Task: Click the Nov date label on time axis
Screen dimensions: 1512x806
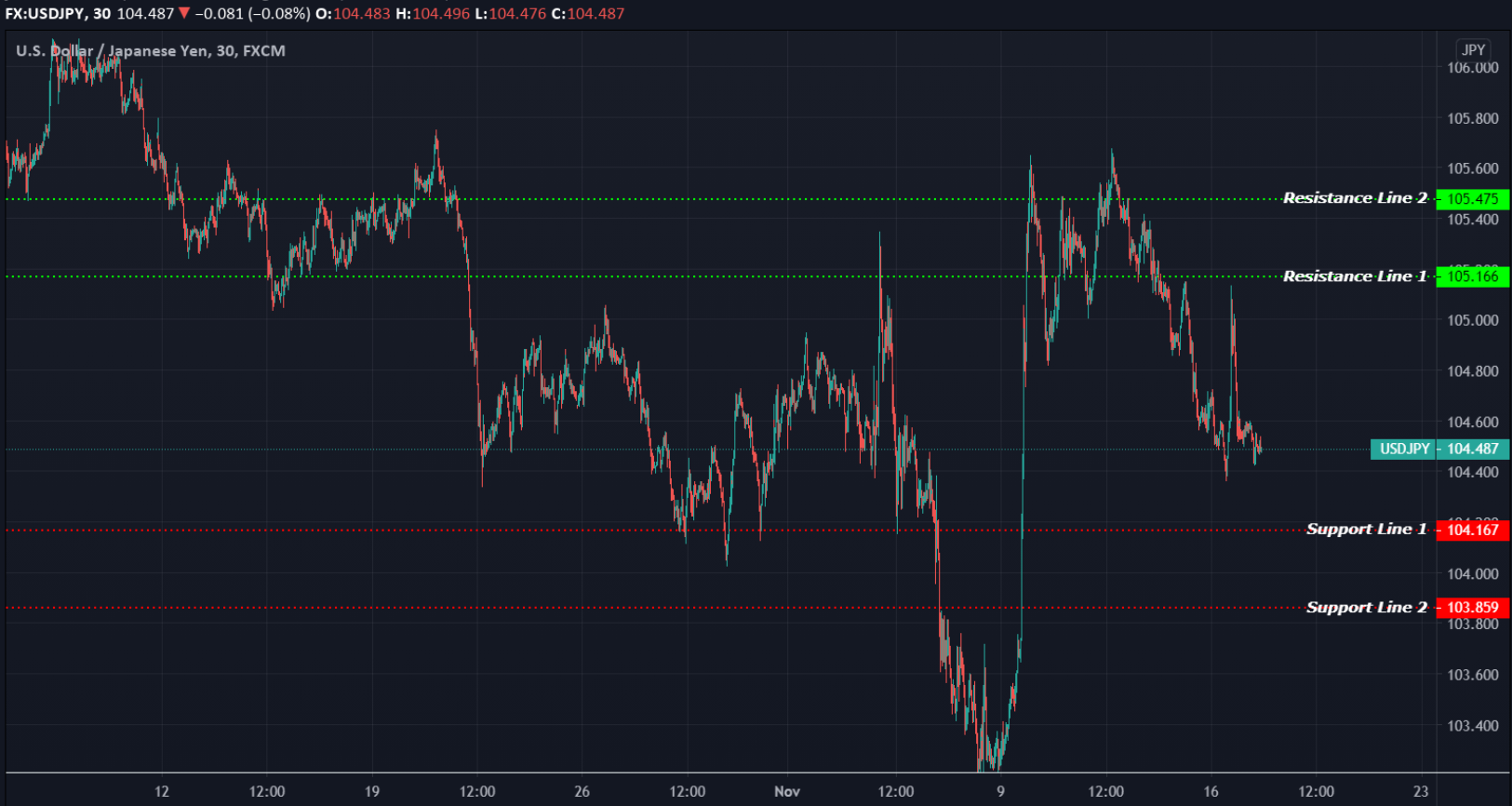Action: 787,792
